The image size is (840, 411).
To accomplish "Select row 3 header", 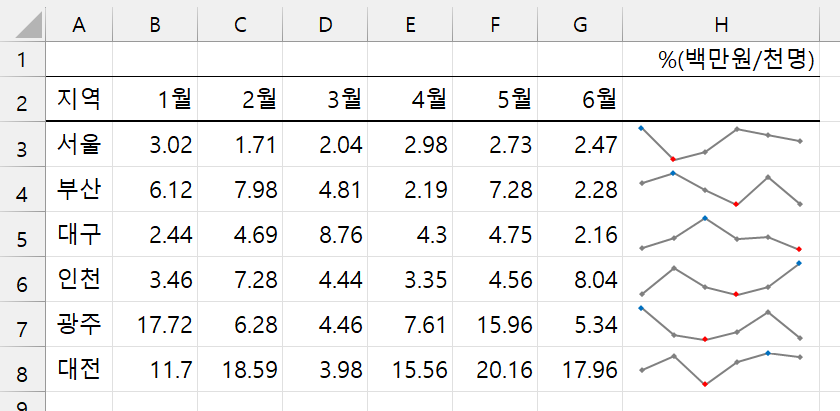I will point(22,145).
